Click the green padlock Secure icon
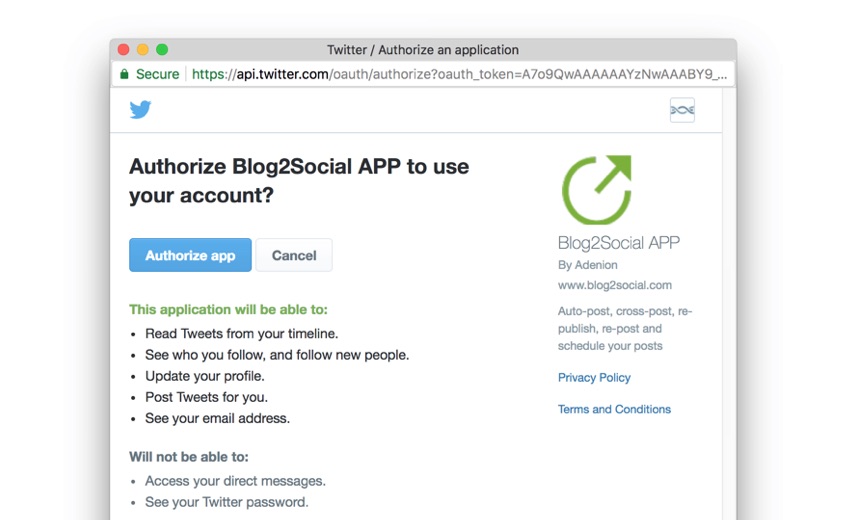The width and height of the screenshot is (850, 520). [125, 74]
